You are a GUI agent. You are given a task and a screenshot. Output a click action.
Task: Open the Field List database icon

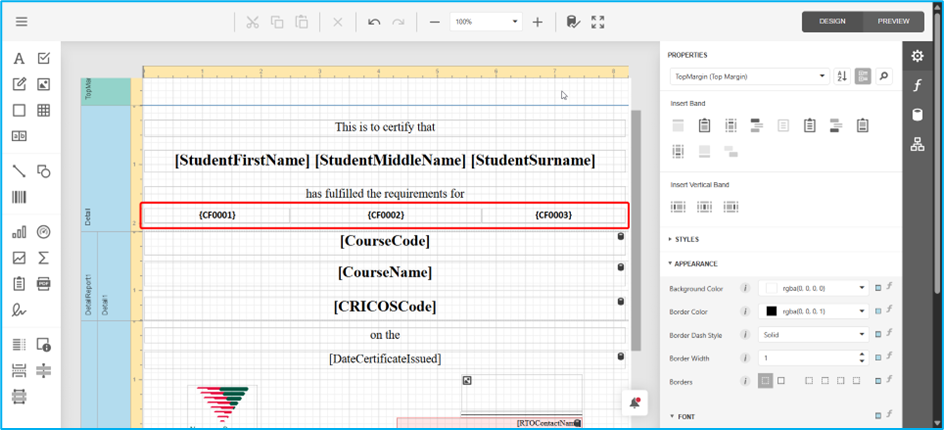pyautogui.click(x=917, y=115)
